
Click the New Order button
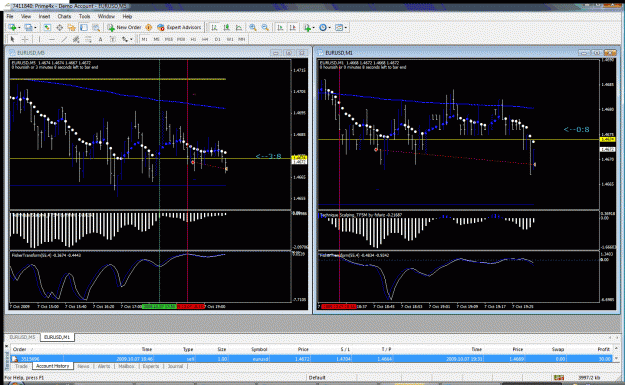click(x=124, y=28)
